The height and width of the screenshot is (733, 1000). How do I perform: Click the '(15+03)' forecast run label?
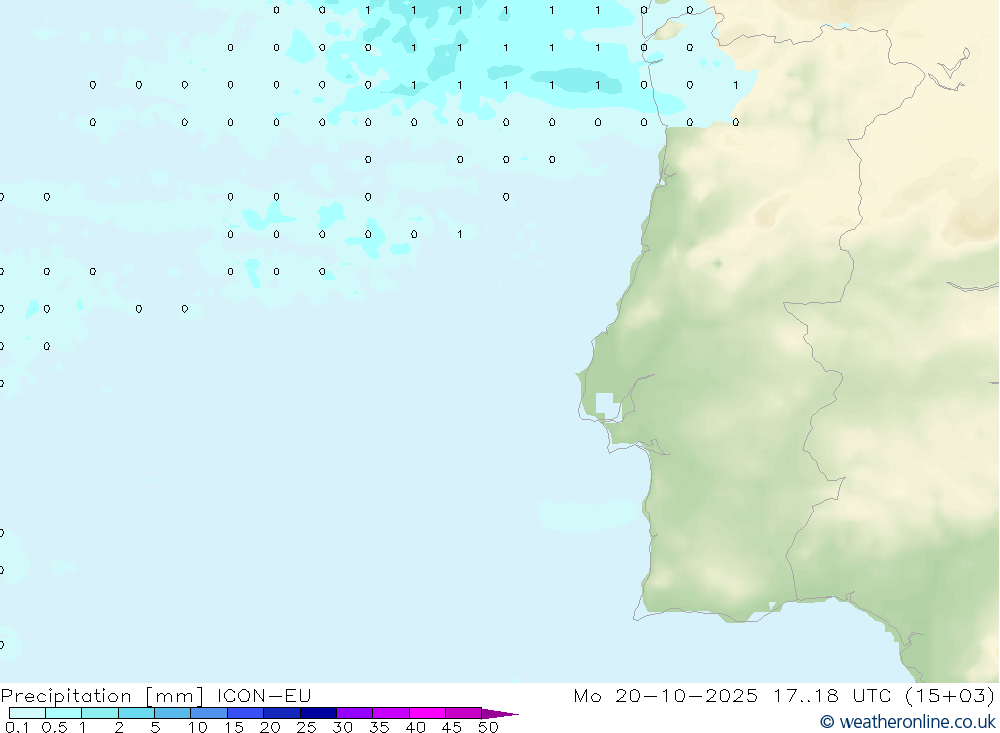tap(950, 695)
